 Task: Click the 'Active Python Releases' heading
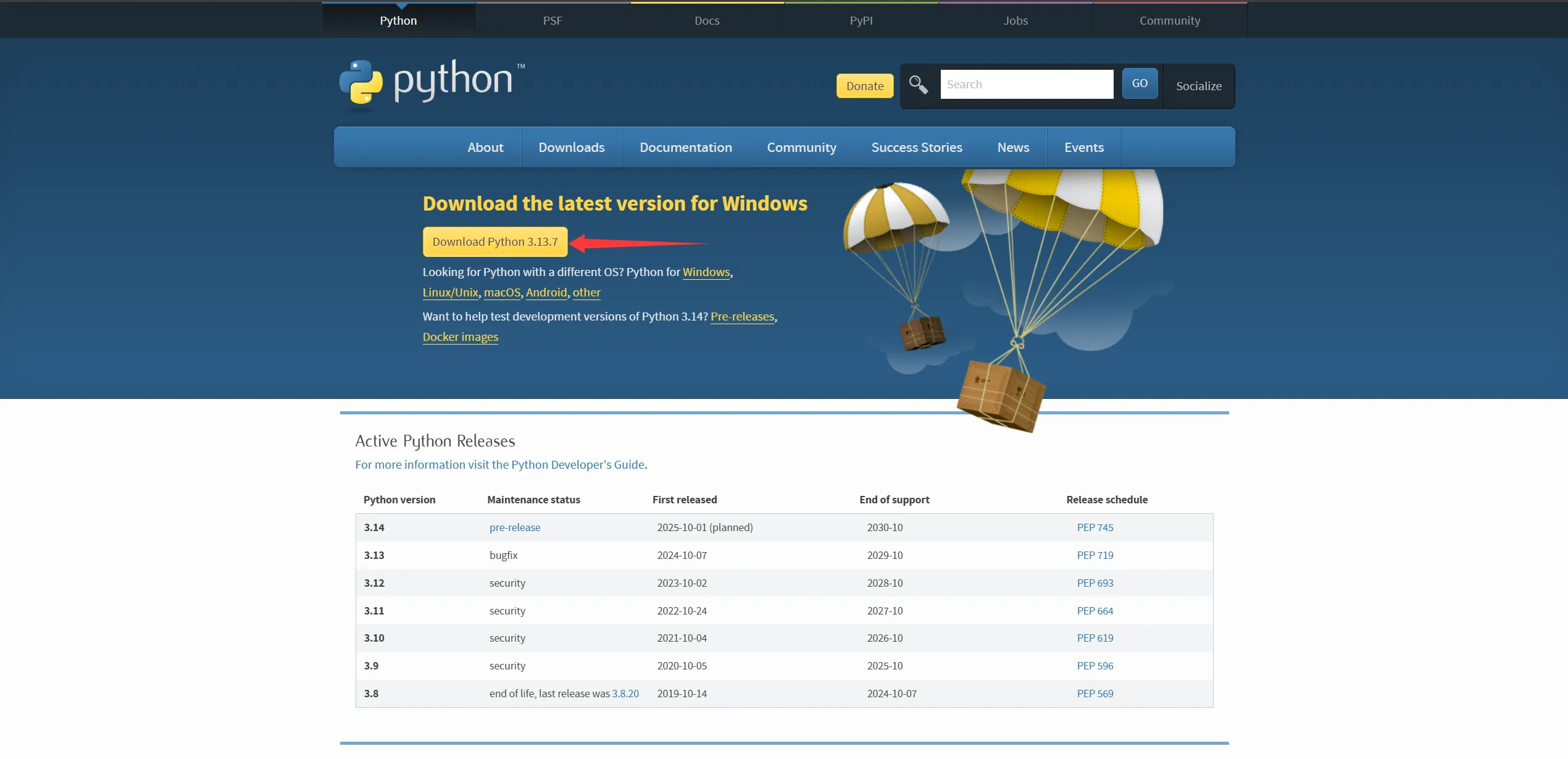[435, 441]
